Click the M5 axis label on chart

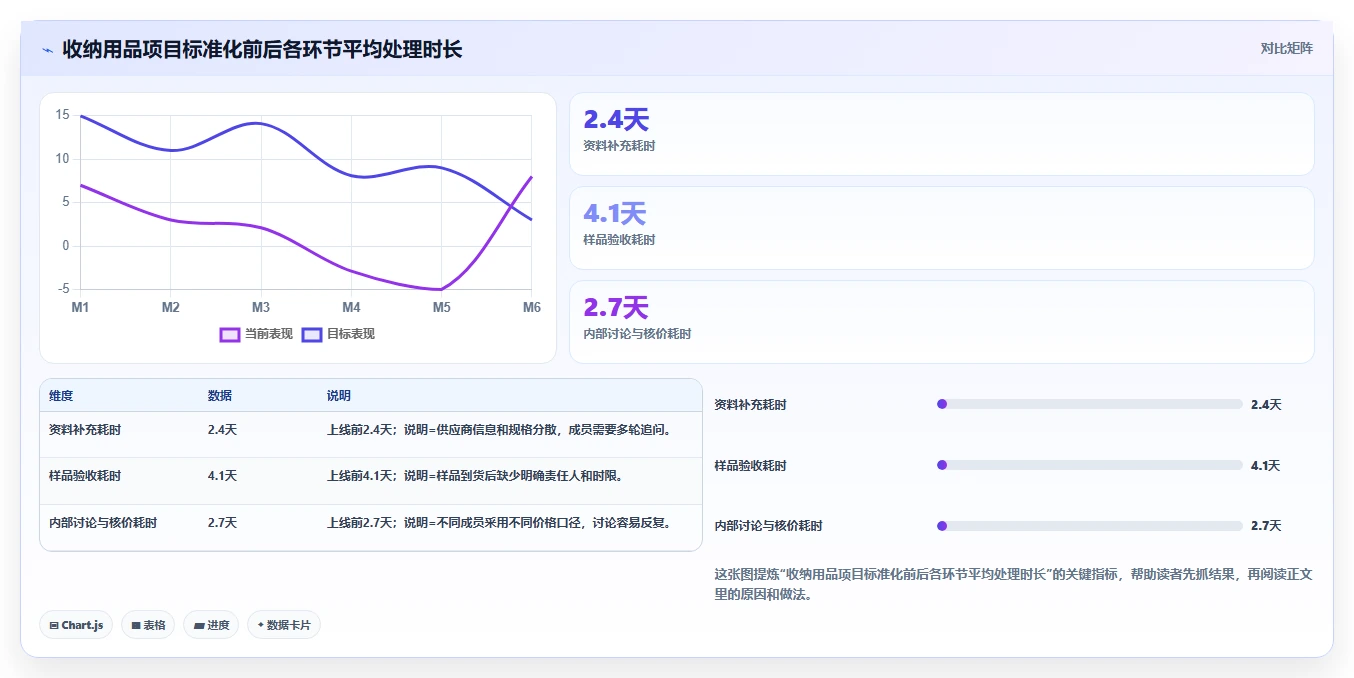pyautogui.click(x=442, y=307)
